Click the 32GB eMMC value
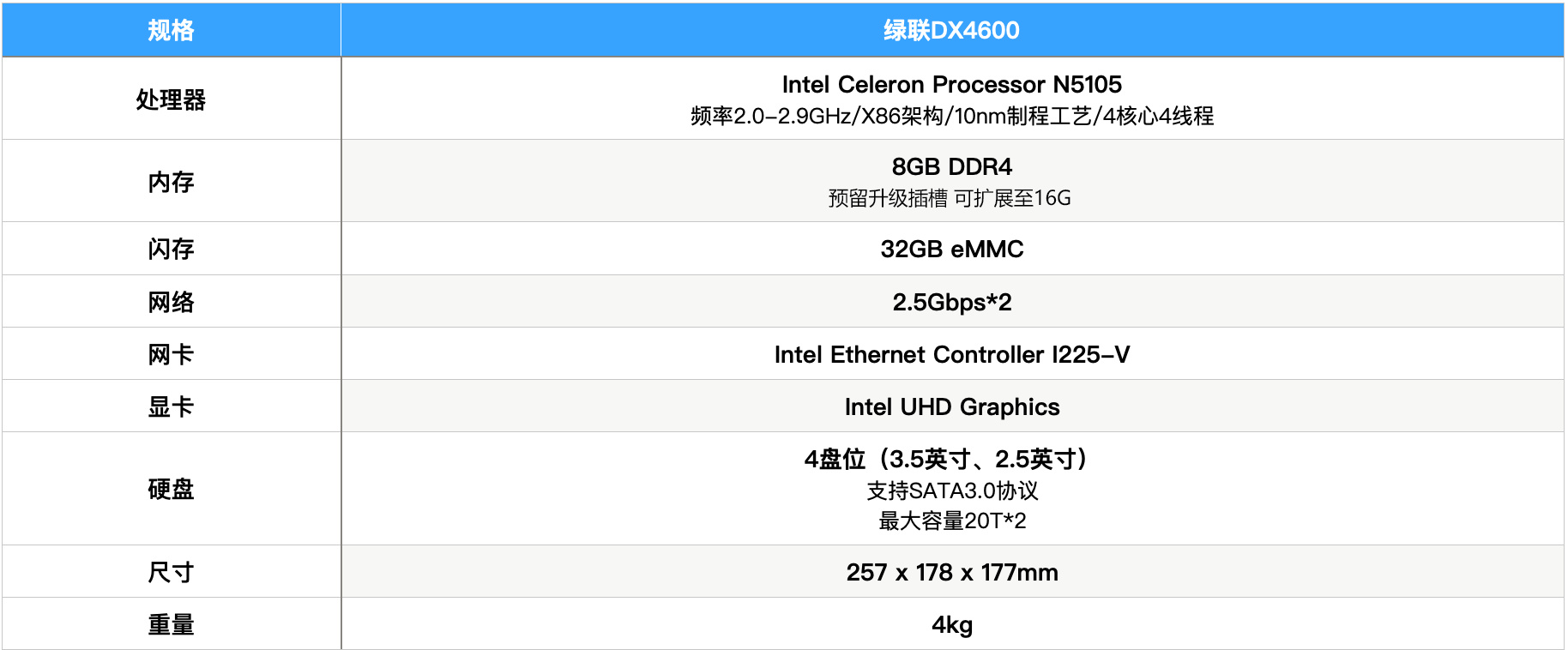 pos(951,249)
